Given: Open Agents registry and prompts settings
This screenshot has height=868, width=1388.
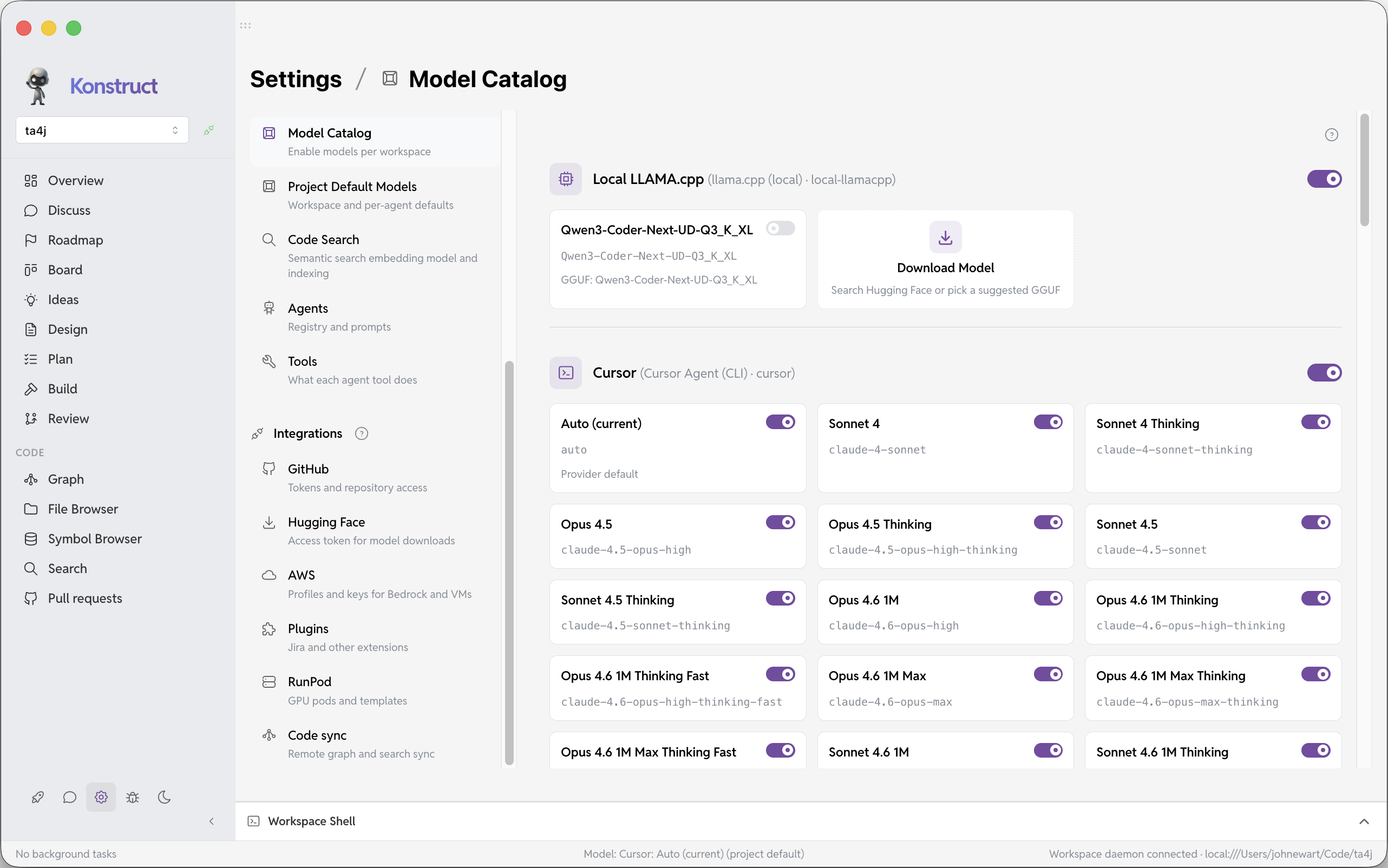Looking at the screenshot, I should click(375, 317).
